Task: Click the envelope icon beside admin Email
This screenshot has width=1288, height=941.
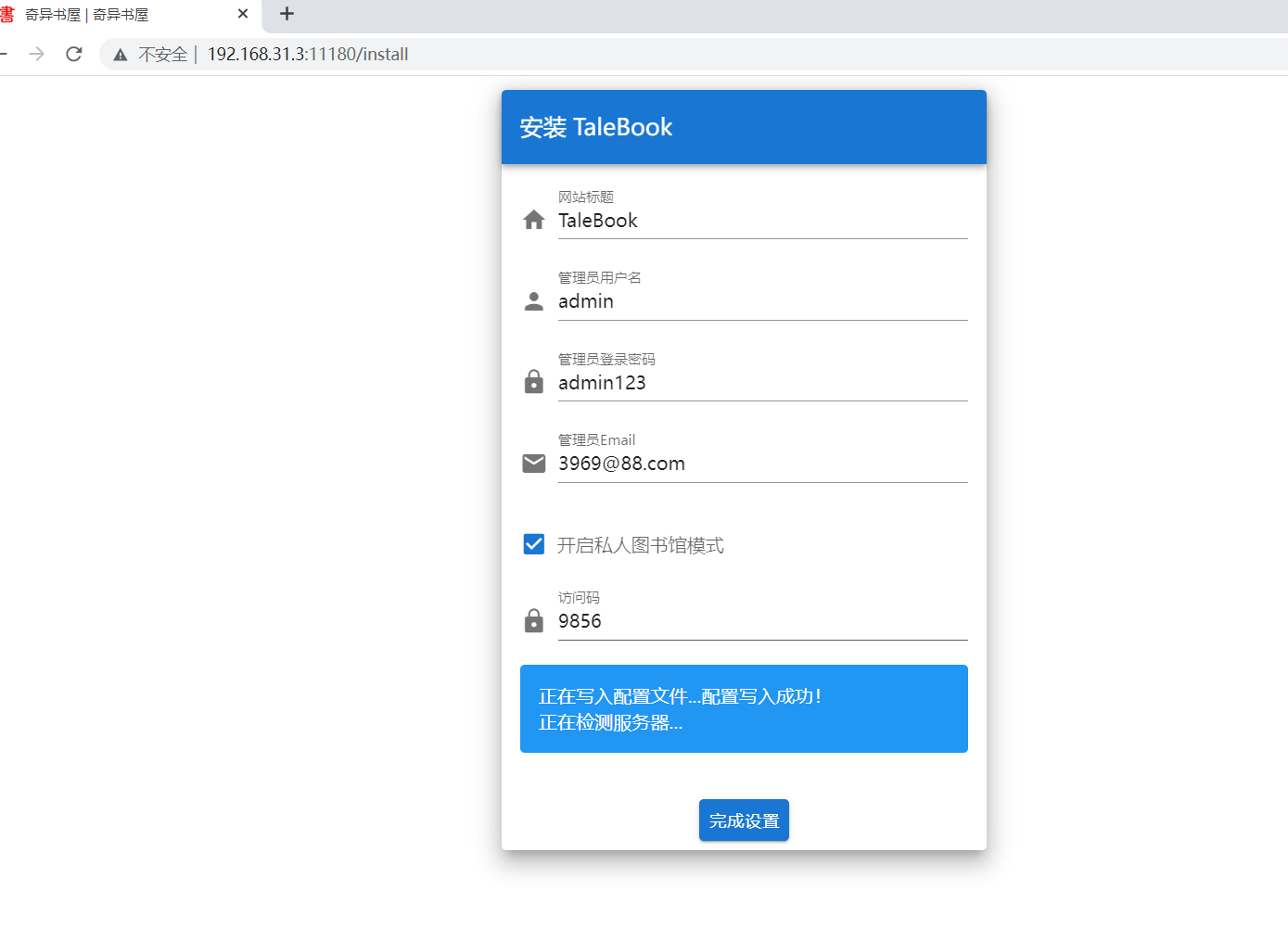Action: 533,463
